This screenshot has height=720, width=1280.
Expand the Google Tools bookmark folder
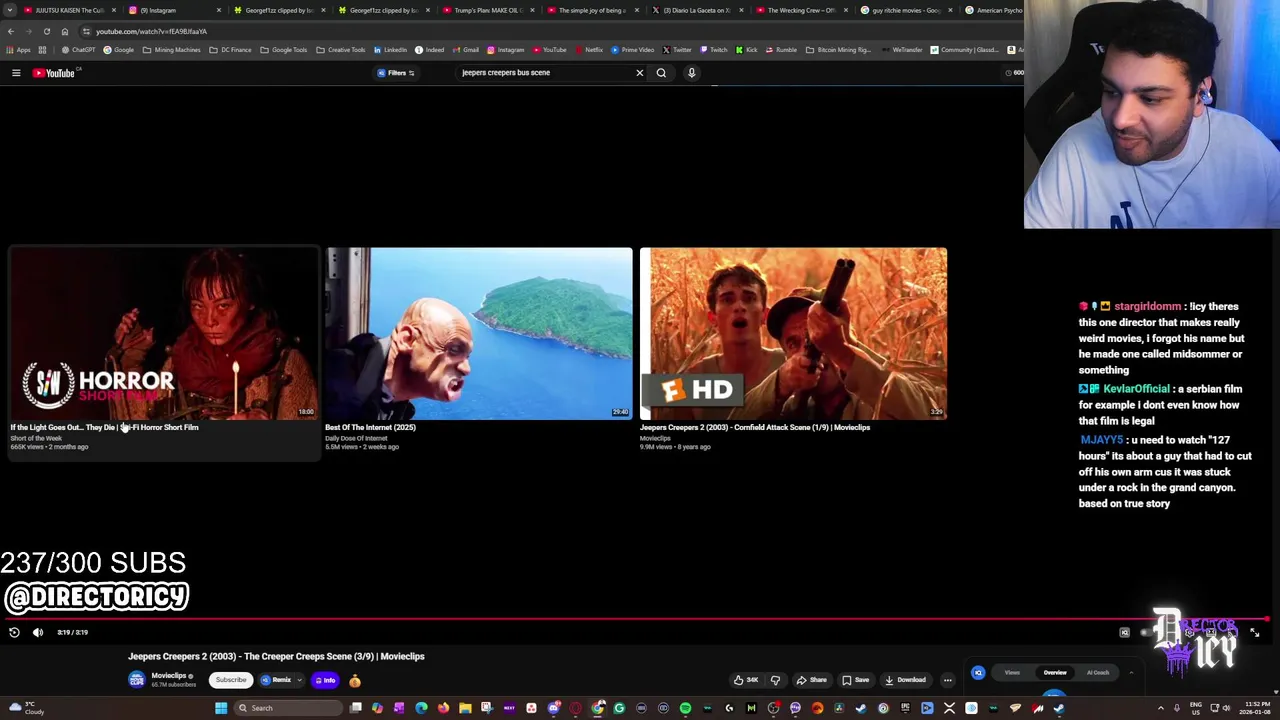pos(283,50)
